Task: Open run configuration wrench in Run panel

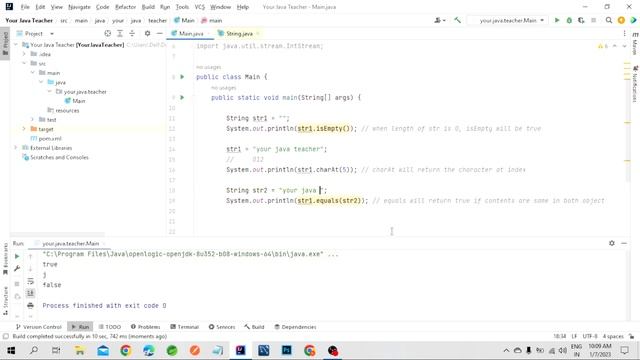Action: [x=17, y=269]
